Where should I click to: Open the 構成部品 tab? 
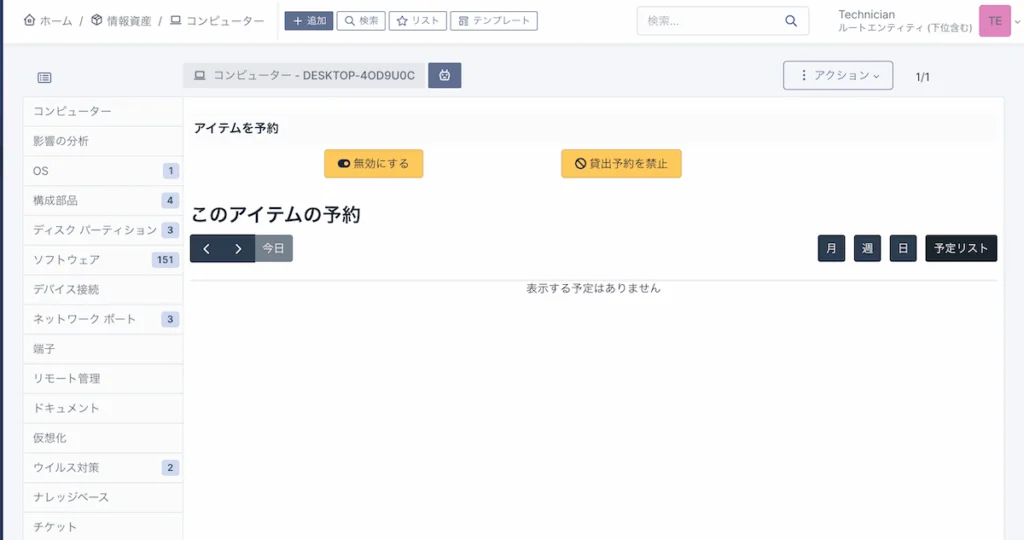click(103, 200)
